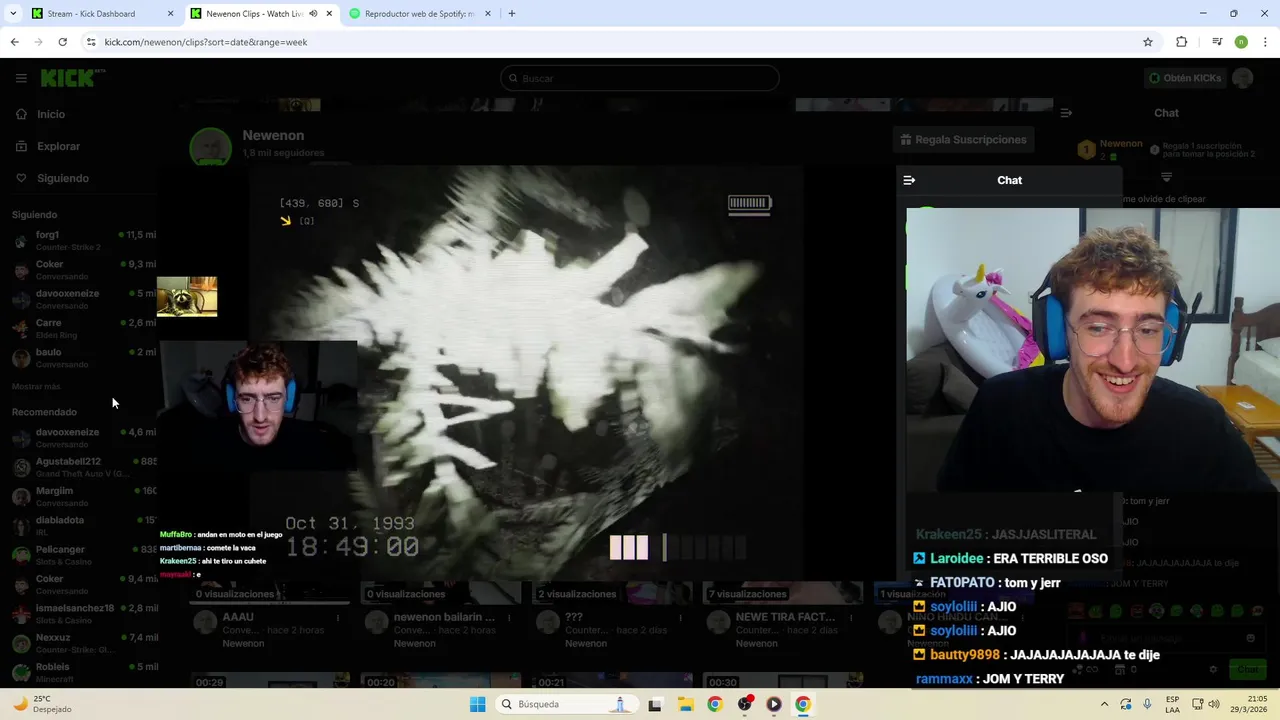The width and height of the screenshot is (1280, 720).
Task: Close the Newenon Clips tab
Action: (x=329, y=14)
